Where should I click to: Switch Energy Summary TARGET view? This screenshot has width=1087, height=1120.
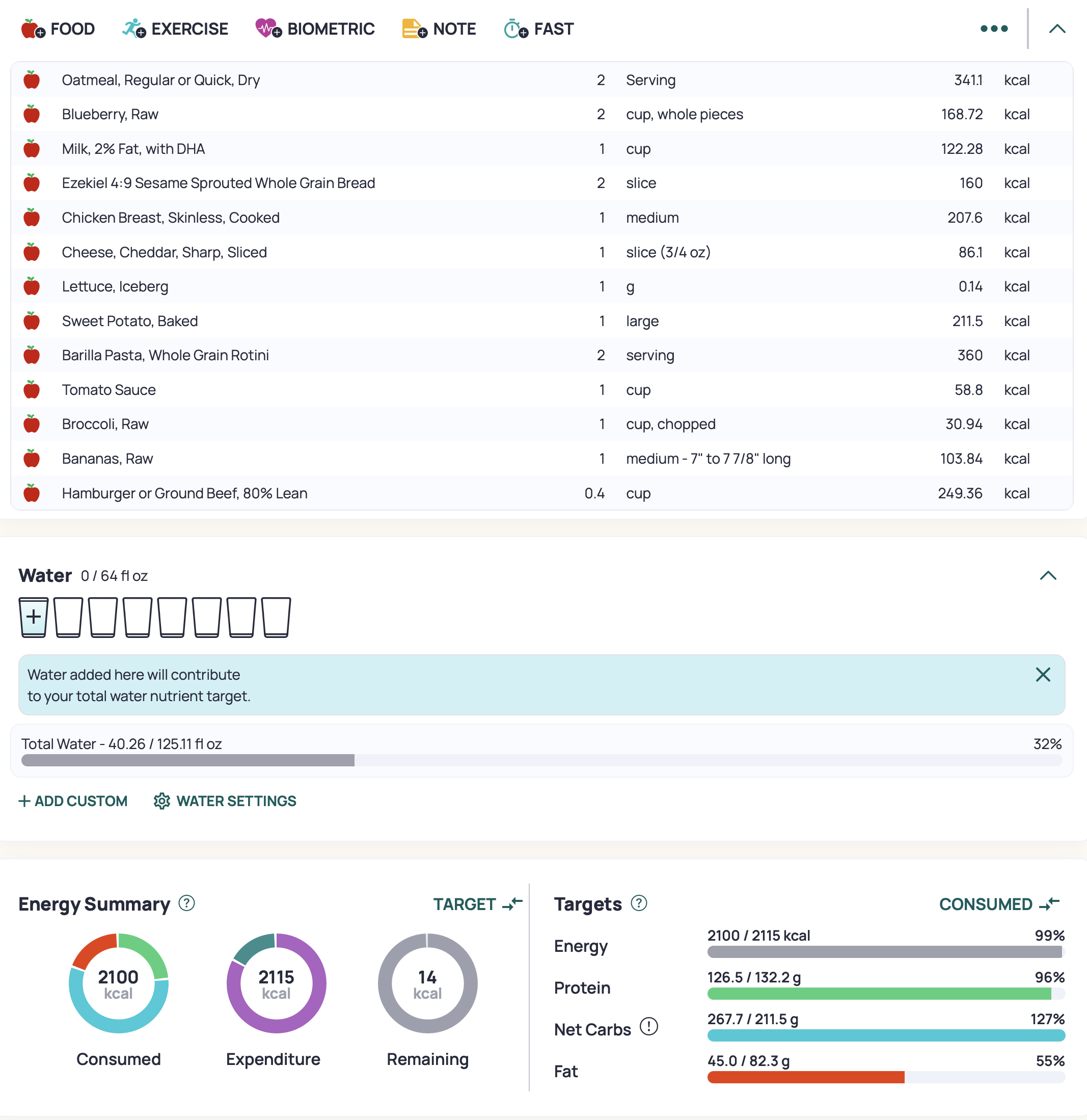pyautogui.click(x=477, y=904)
